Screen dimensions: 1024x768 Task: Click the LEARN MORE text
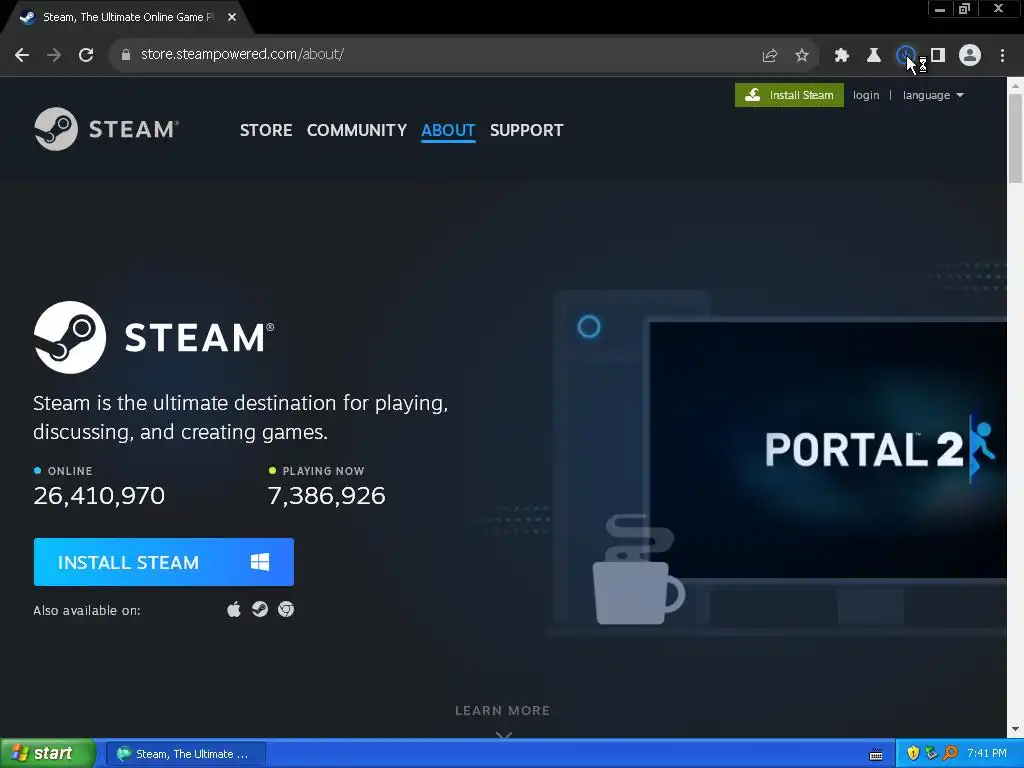(502, 711)
